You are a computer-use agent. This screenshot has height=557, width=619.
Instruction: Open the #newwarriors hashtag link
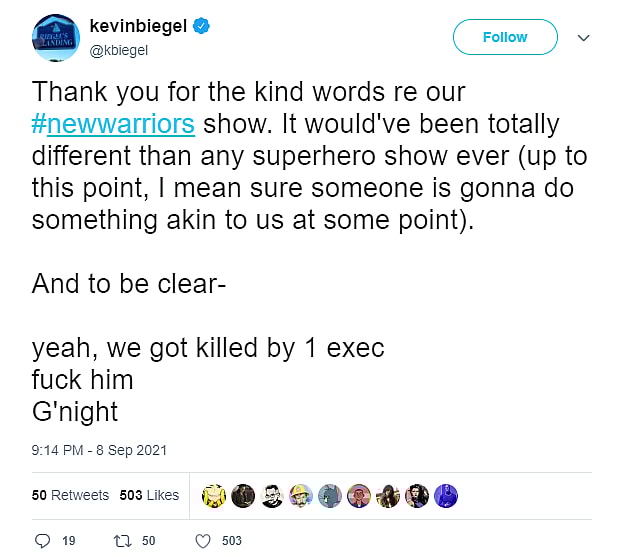(113, 124)
